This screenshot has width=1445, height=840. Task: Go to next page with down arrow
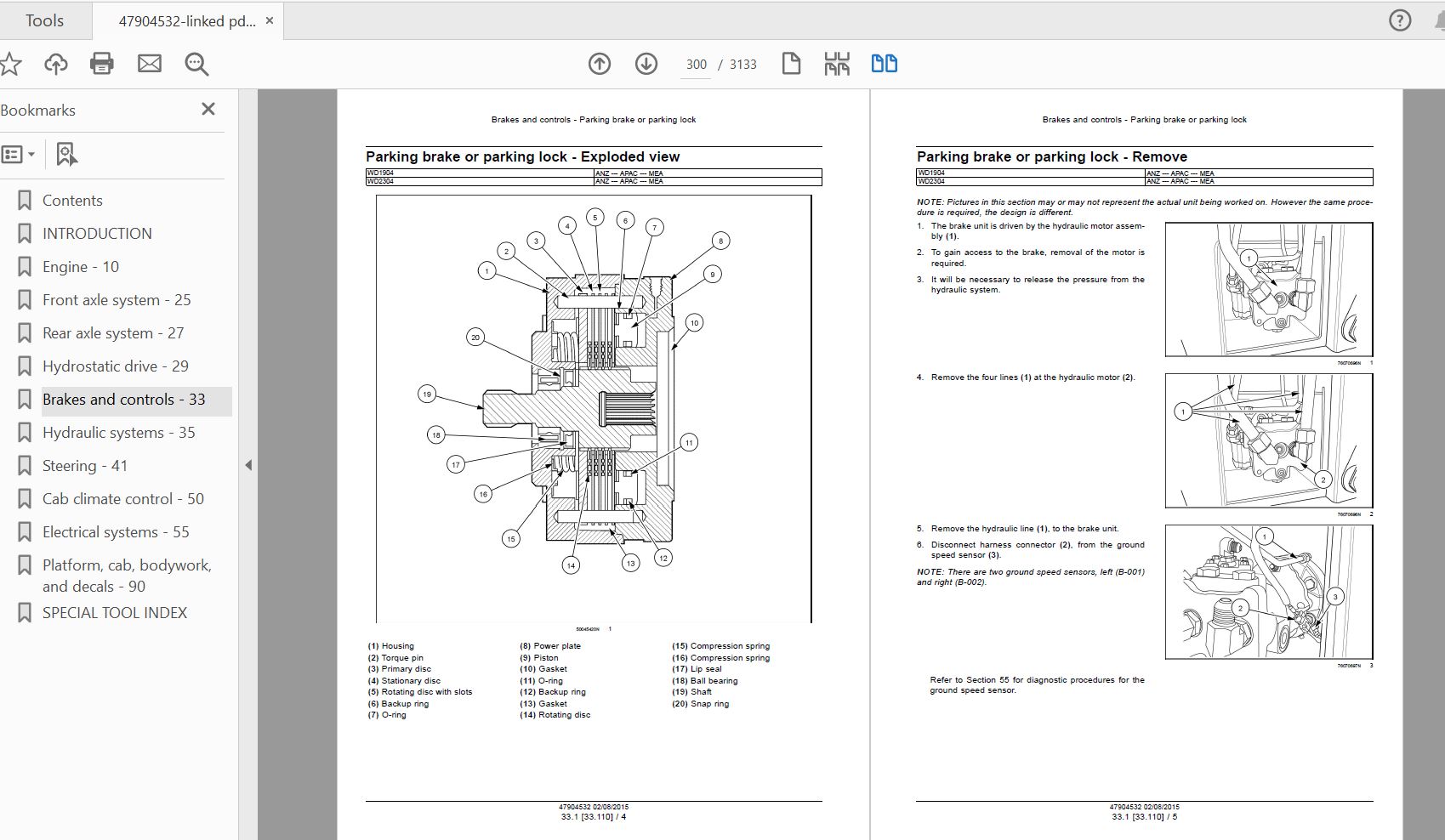pos(646,64)
